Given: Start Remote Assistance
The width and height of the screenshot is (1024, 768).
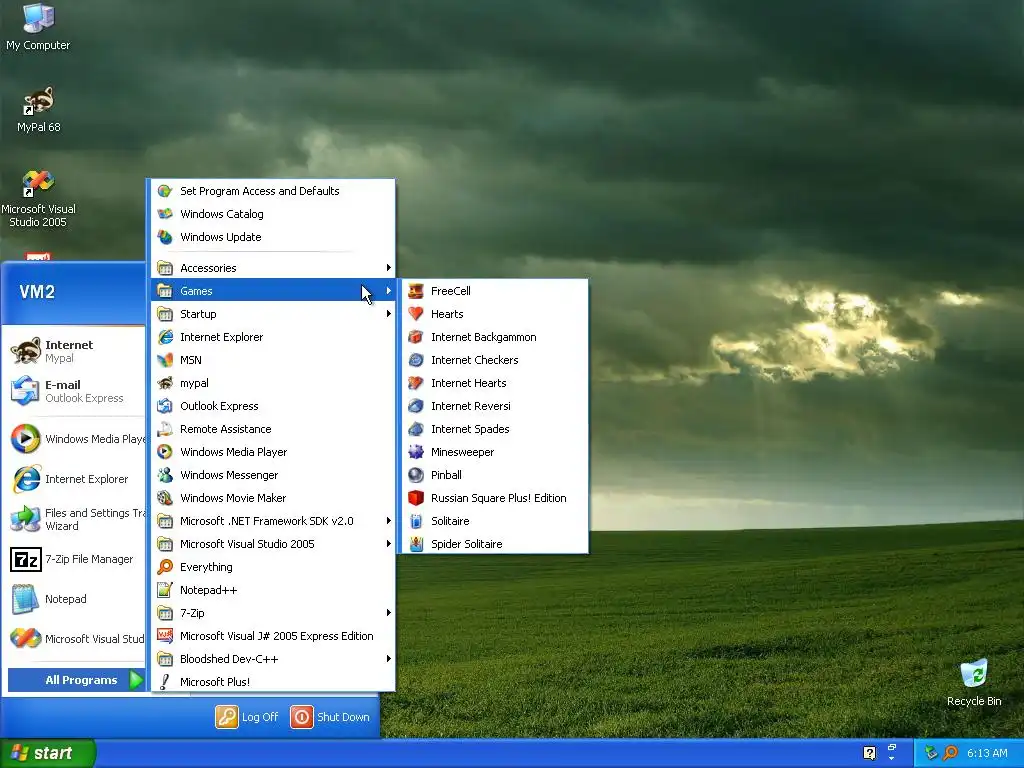Looking at the screenshot, I should 273,429.
